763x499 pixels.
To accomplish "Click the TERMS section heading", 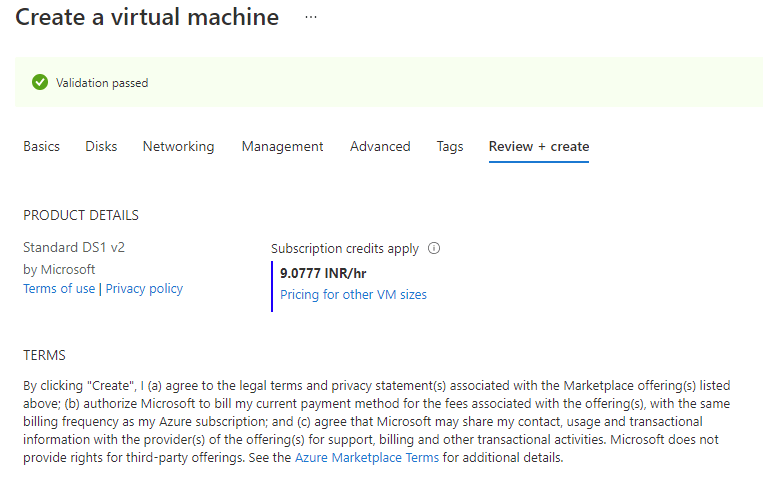I will [44, 355].
